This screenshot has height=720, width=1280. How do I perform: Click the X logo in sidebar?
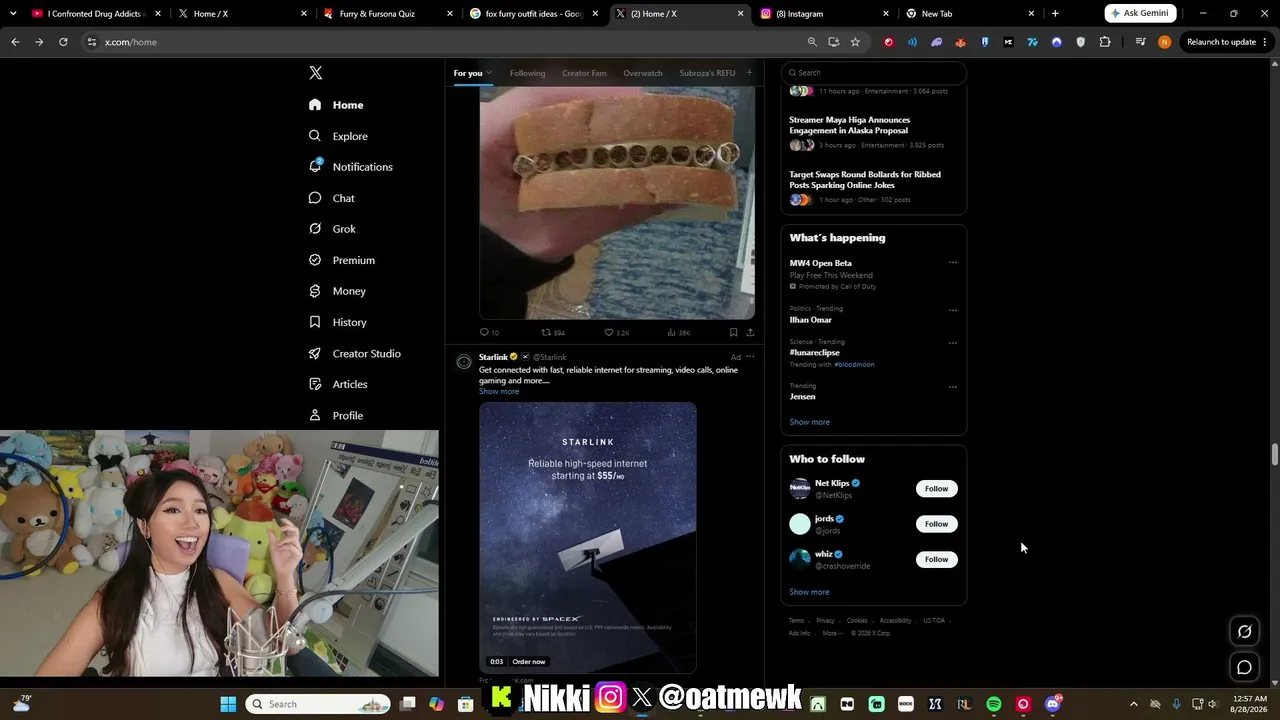[x=315, y=73]
